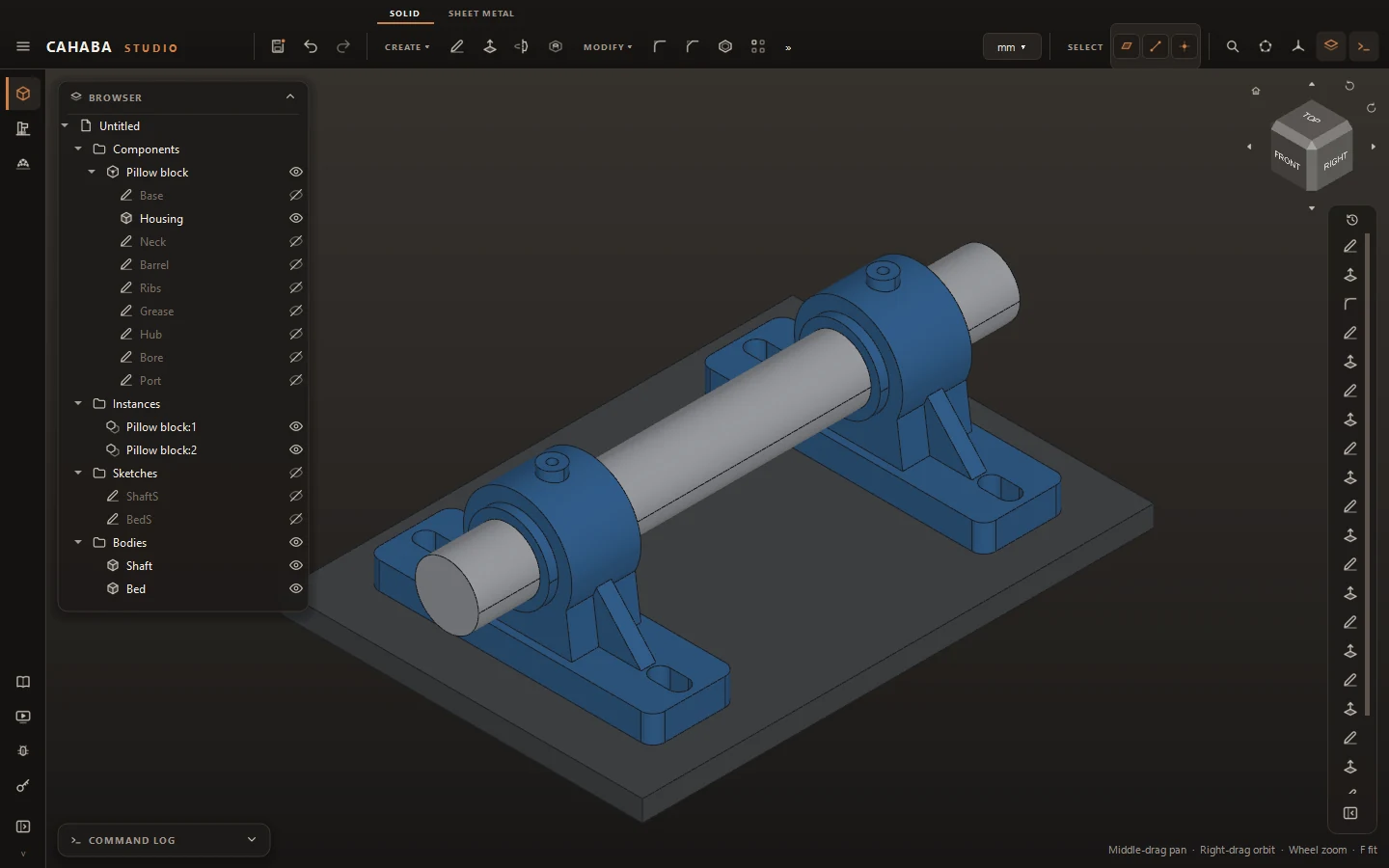The width and height of the screenshot is (1389, 868).
Task: Click the Top face of the view cube
Action: click(1312, 119)
